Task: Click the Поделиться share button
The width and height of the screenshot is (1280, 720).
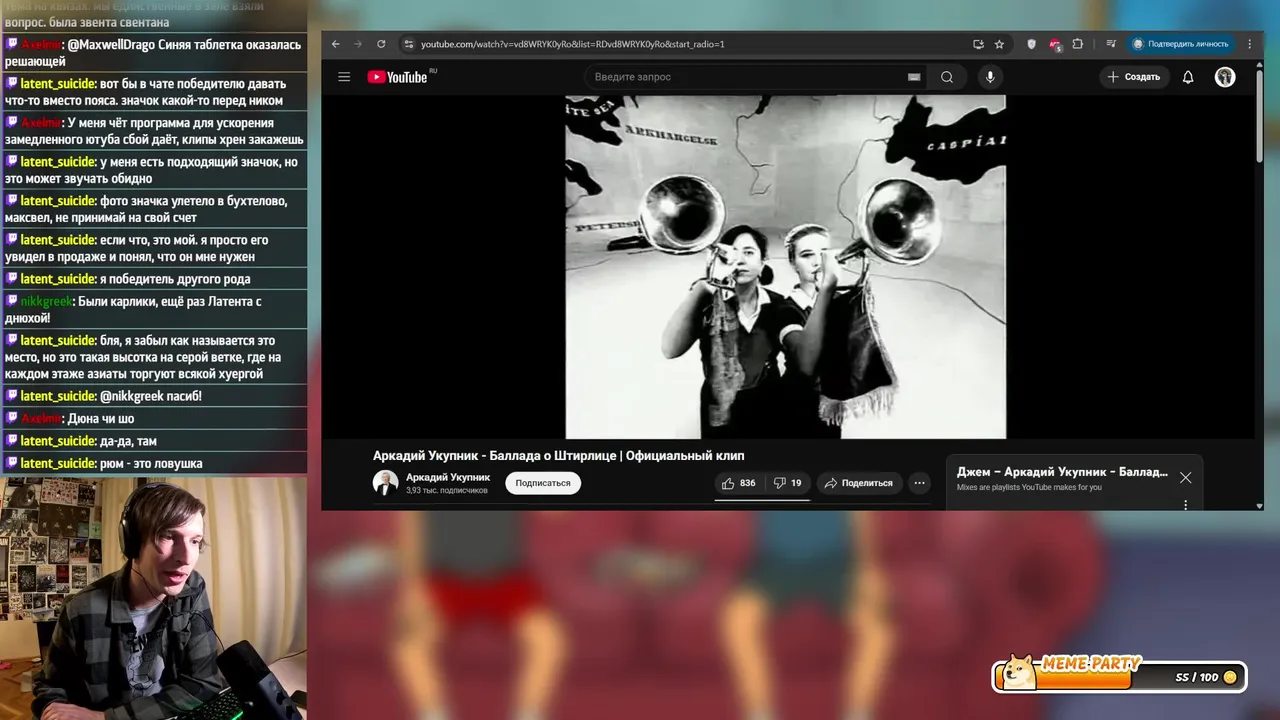Action: [x=859, y=483]
